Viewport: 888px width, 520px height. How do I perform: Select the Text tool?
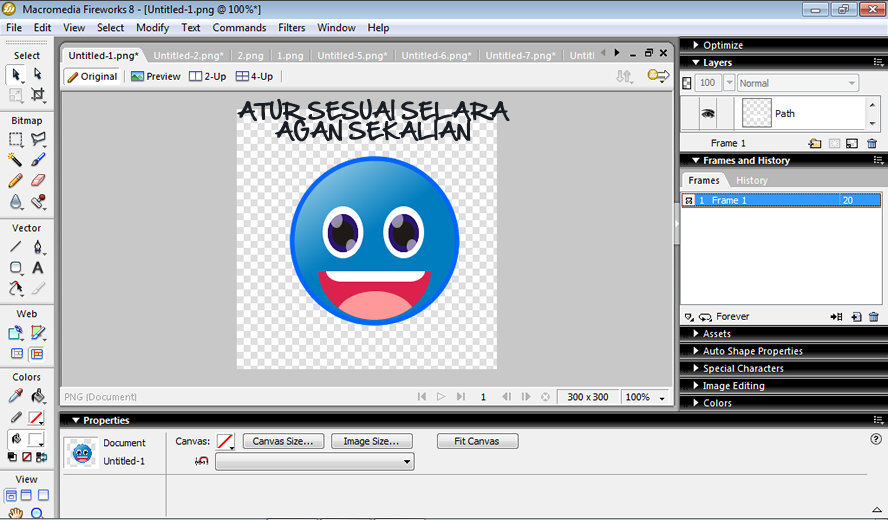point(37,268)
